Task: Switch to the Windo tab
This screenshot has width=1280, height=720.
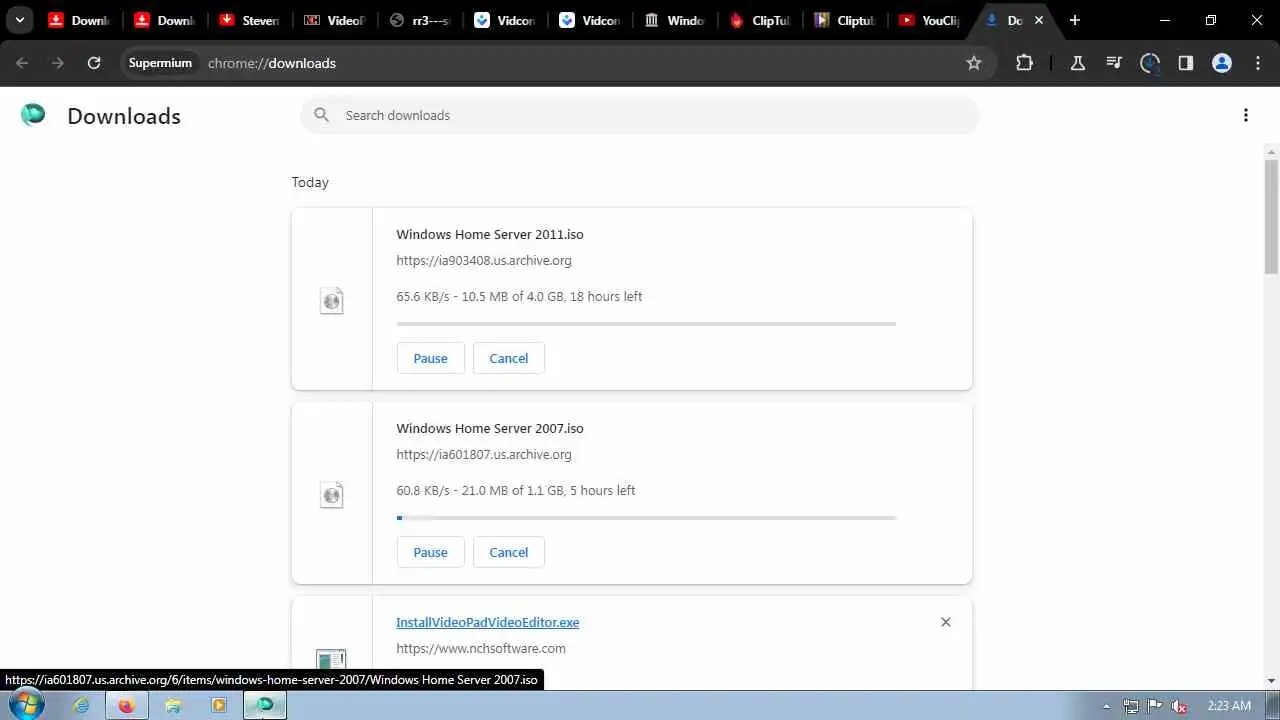Action: [x=676, y=20]
